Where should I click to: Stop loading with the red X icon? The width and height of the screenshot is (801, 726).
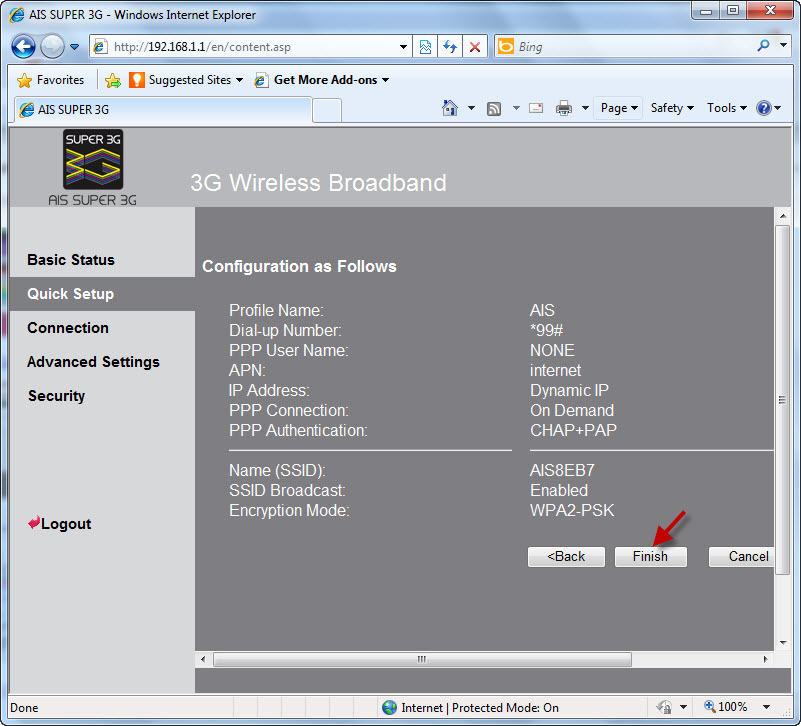pos(475,47)
